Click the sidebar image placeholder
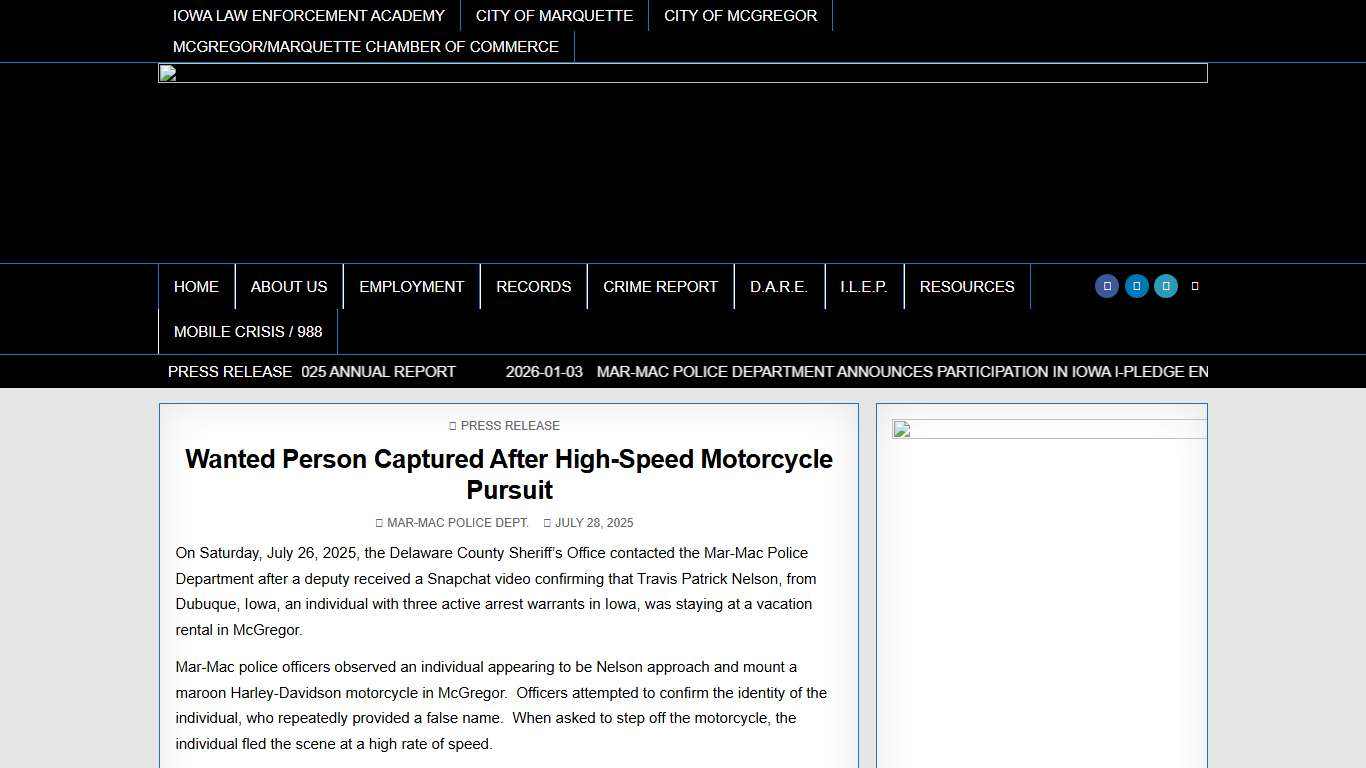The image size is (1366, 768). (x=1048, y=430)
